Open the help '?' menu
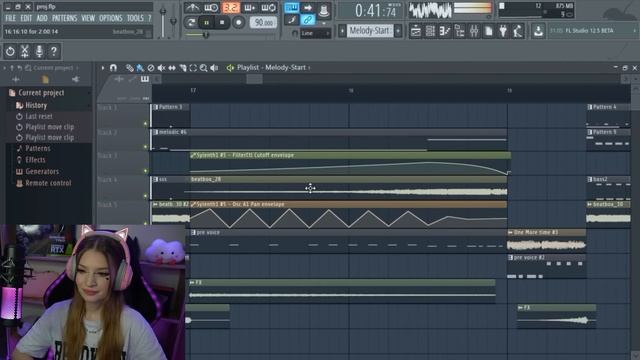Image resolution: width=640 pixels, height=360 pixels. coord(149,18)
